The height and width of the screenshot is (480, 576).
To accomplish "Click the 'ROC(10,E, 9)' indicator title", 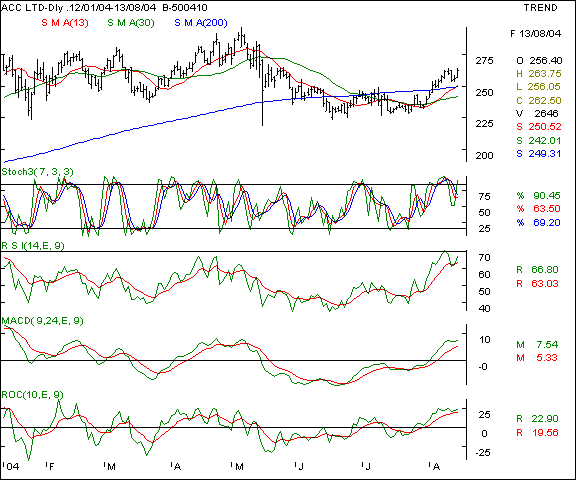I will coord(32,394).
